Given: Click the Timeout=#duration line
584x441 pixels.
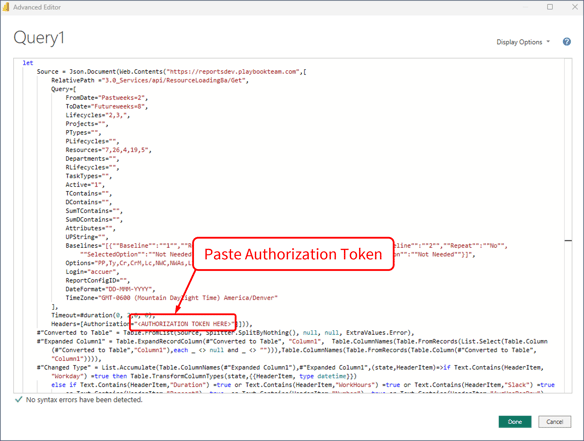Looking at the screenshot, I should pyautogui.click(x=103, y=315).
